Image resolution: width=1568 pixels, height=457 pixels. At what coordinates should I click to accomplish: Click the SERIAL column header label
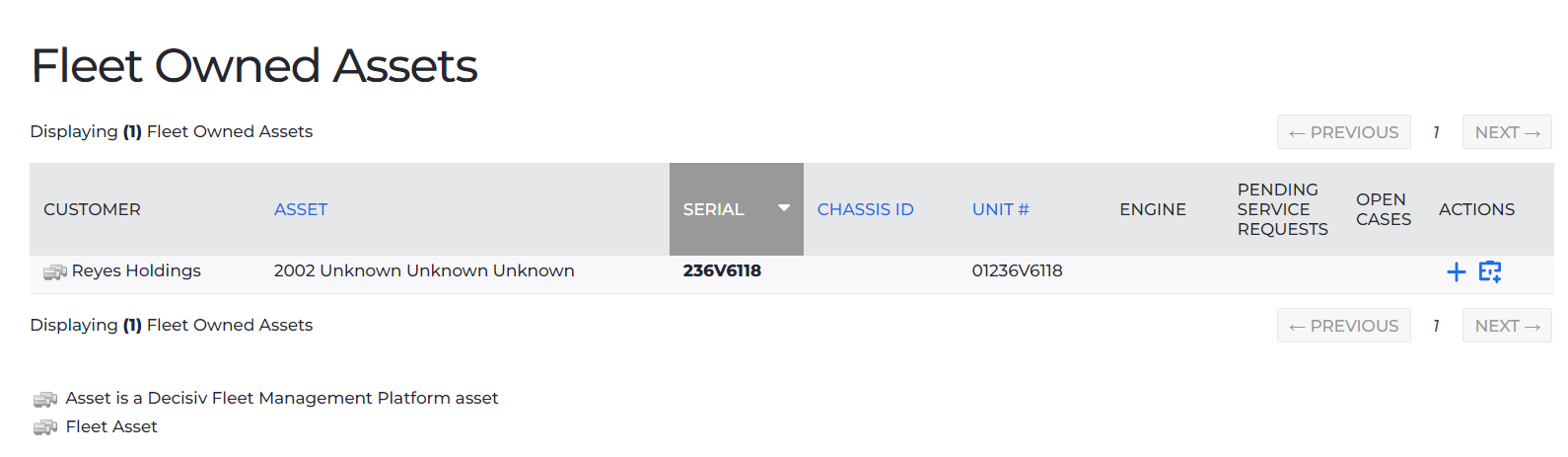tap(714, 209)
